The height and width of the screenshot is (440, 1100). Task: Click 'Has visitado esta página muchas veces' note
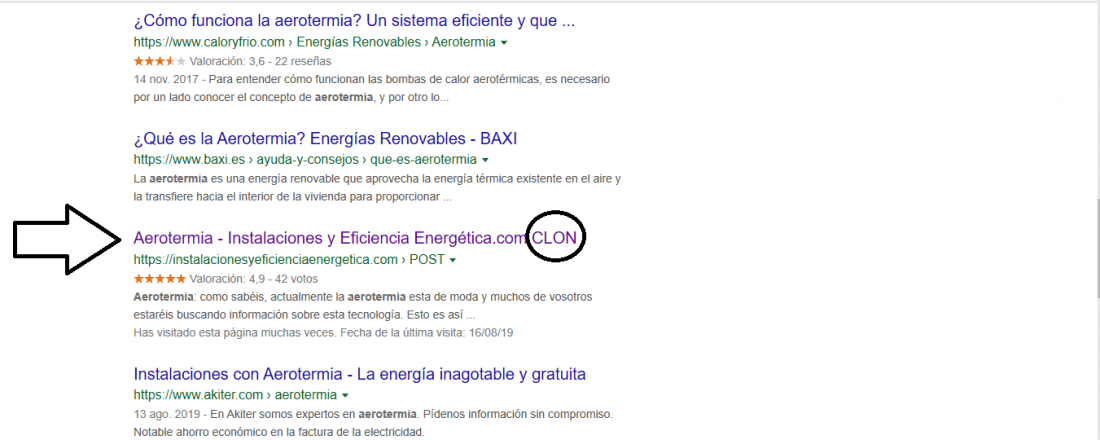click(323, 332)
